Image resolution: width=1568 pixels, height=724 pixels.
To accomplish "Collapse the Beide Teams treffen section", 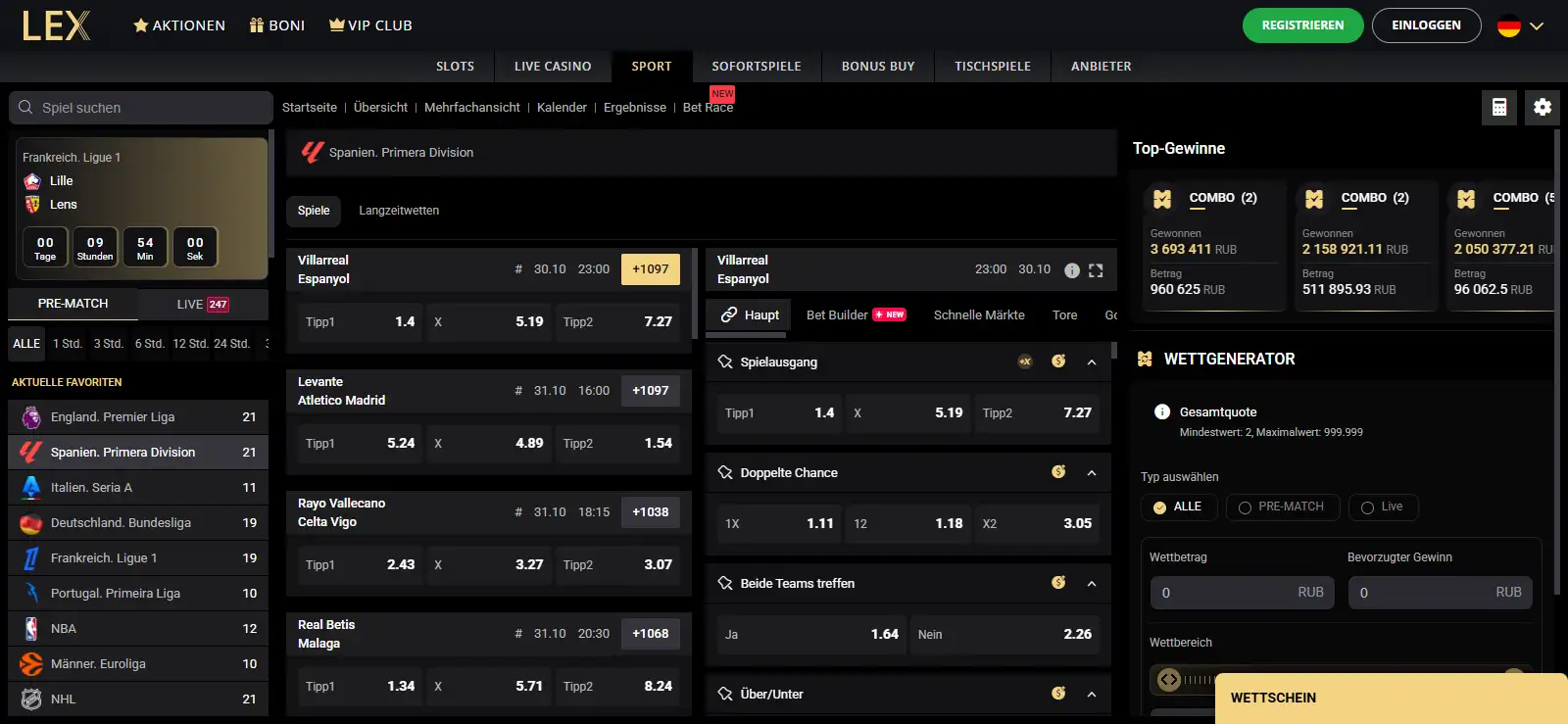I will coord(1092,584).
